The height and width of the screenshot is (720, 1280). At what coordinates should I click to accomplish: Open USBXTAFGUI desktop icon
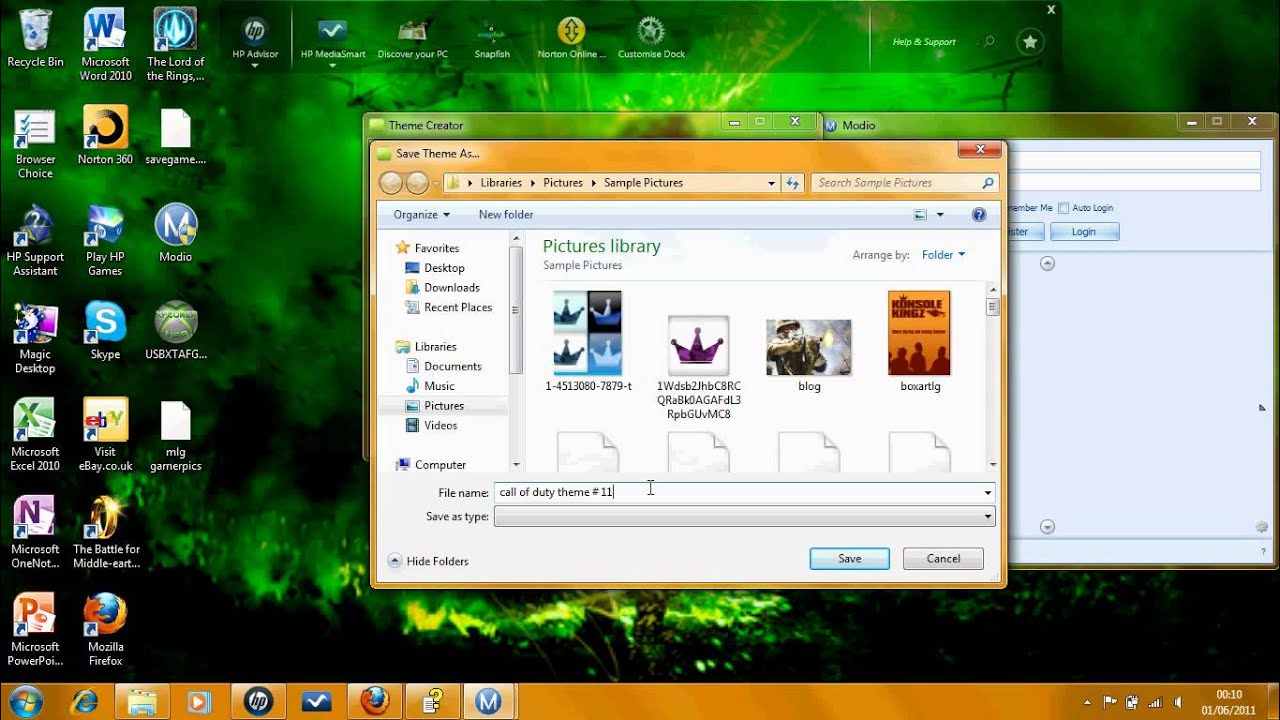pos(175,331)
